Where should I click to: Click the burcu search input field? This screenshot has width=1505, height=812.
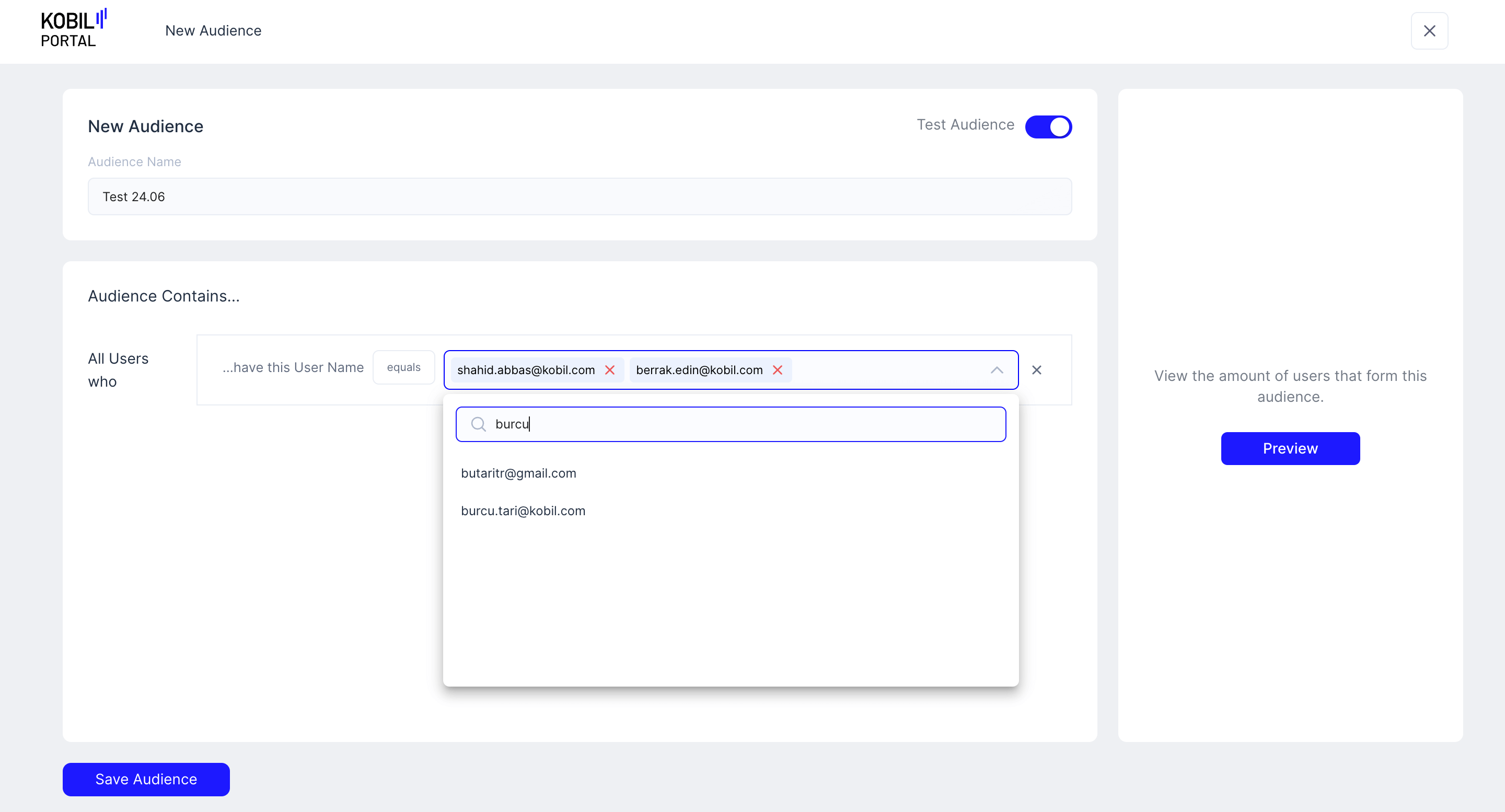(742, 424)
